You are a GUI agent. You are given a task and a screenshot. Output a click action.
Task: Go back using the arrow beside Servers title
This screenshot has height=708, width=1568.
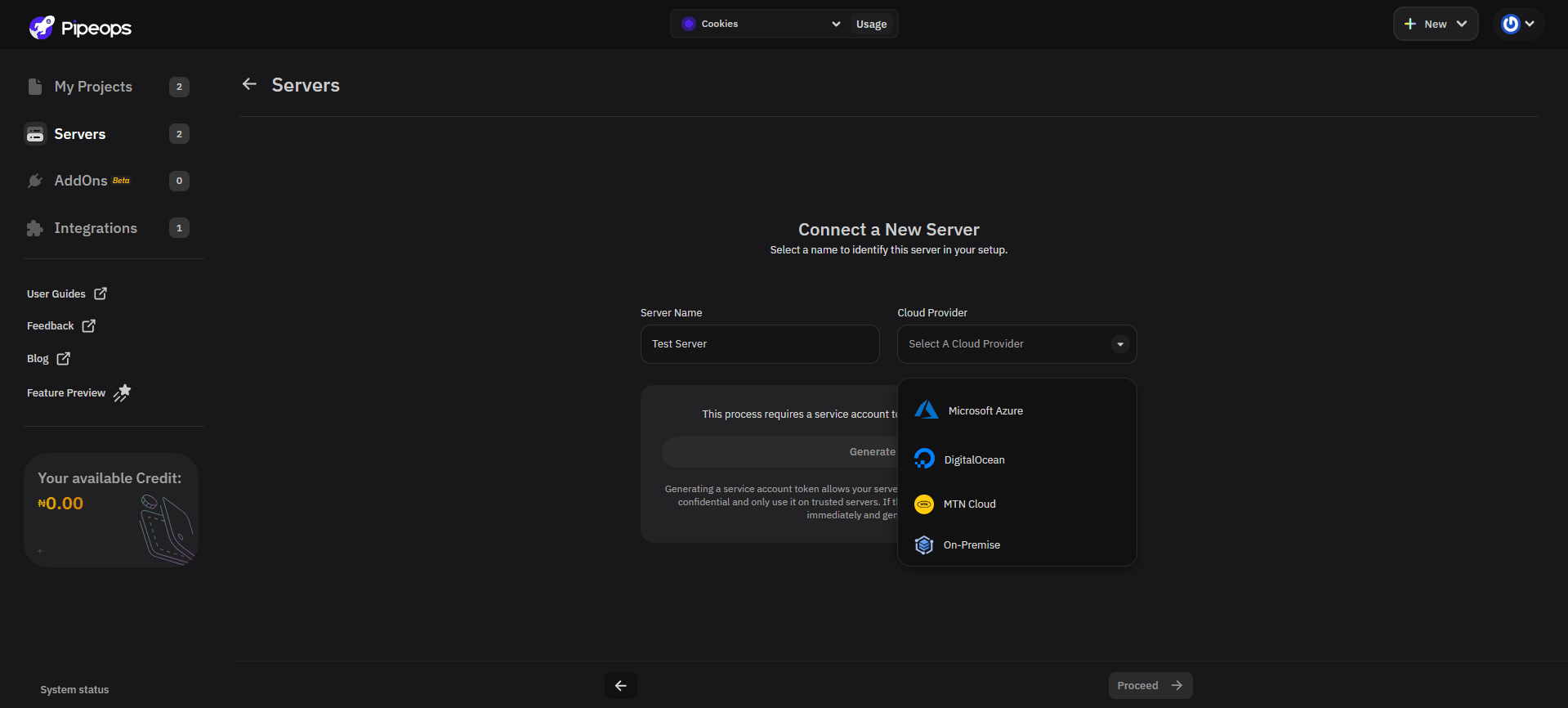coord(250,84)
